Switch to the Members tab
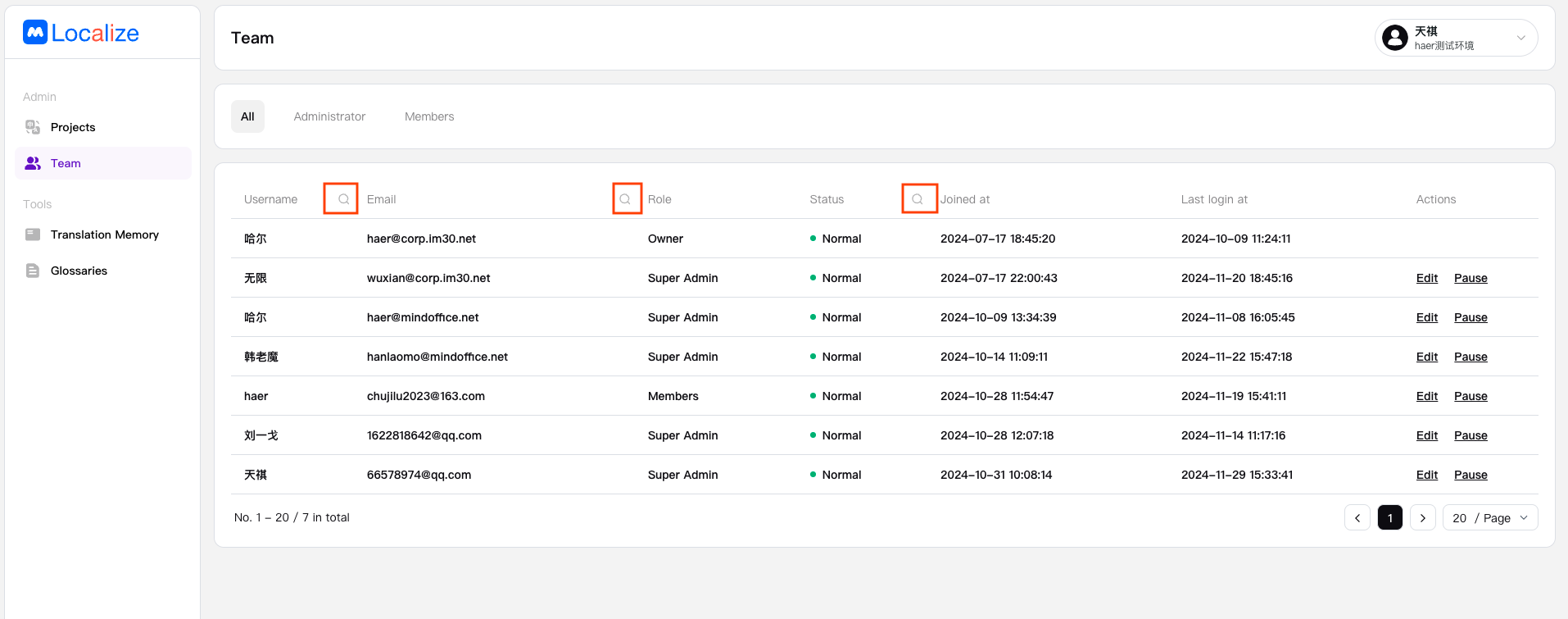Screen dimensions: 1568x619 429,116
